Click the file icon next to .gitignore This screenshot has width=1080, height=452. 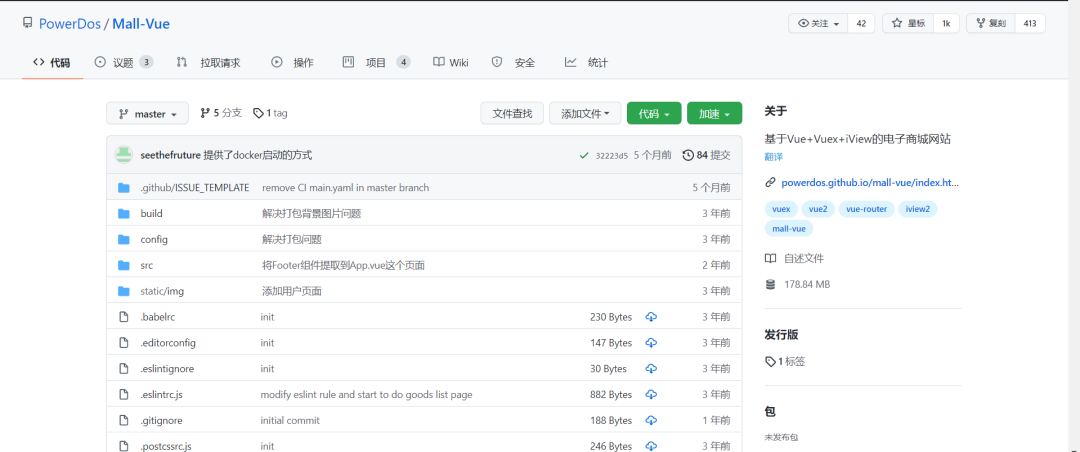click(x=124, y=420)
